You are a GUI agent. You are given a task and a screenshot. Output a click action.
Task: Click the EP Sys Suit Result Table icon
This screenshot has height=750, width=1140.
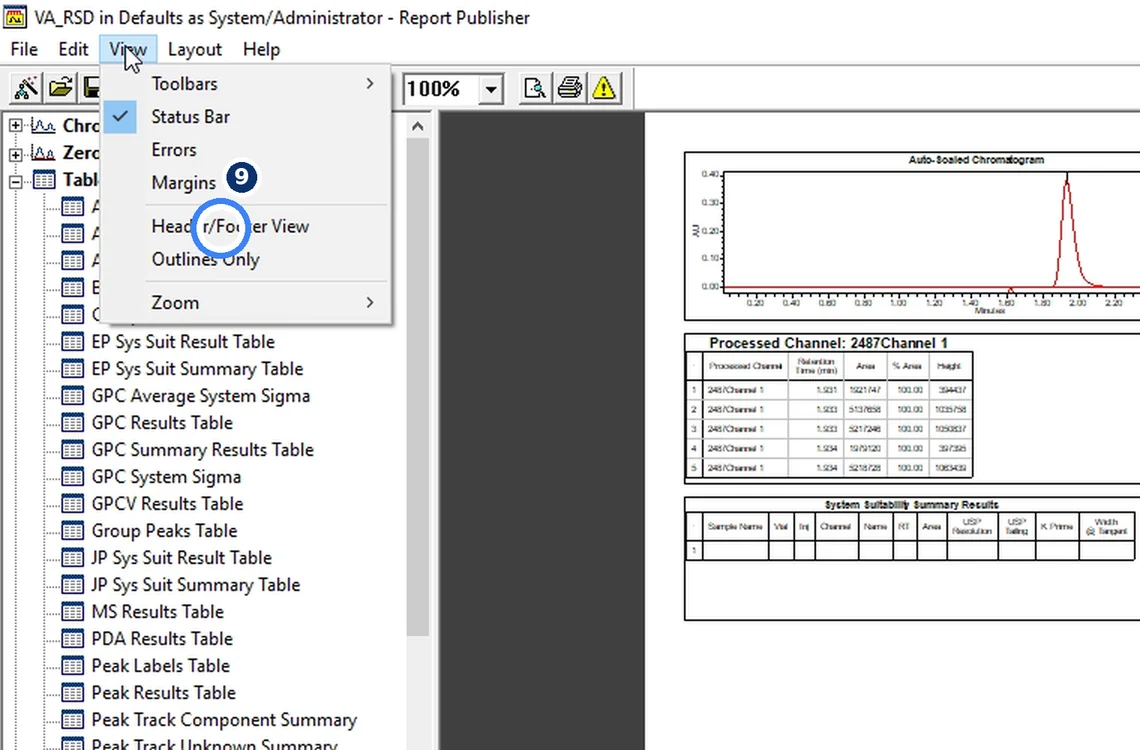(x=72, y=342)
